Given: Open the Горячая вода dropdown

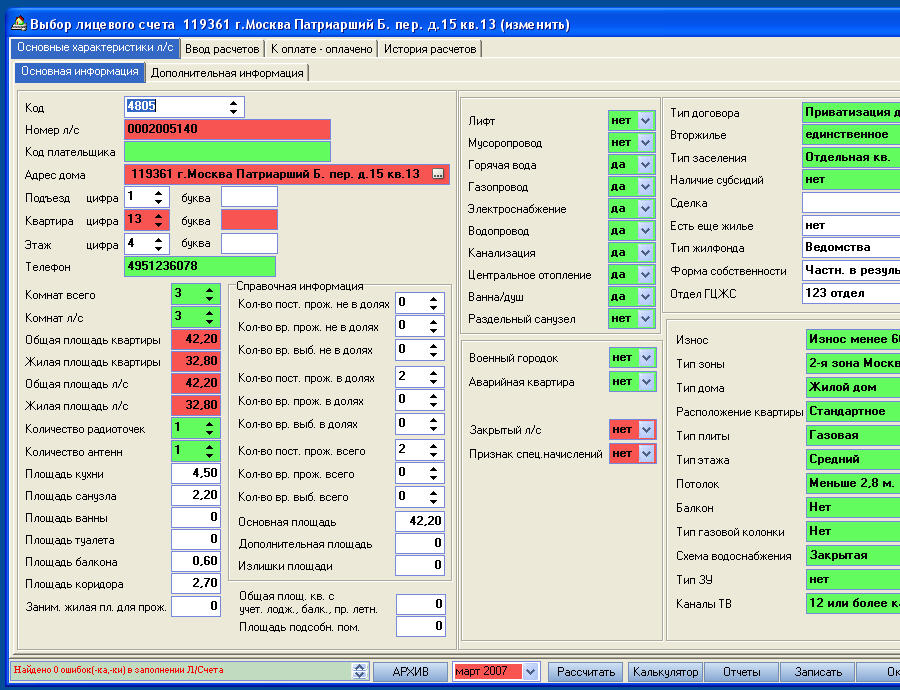Looking at the screenshot, I should click(x=646, y=165).
